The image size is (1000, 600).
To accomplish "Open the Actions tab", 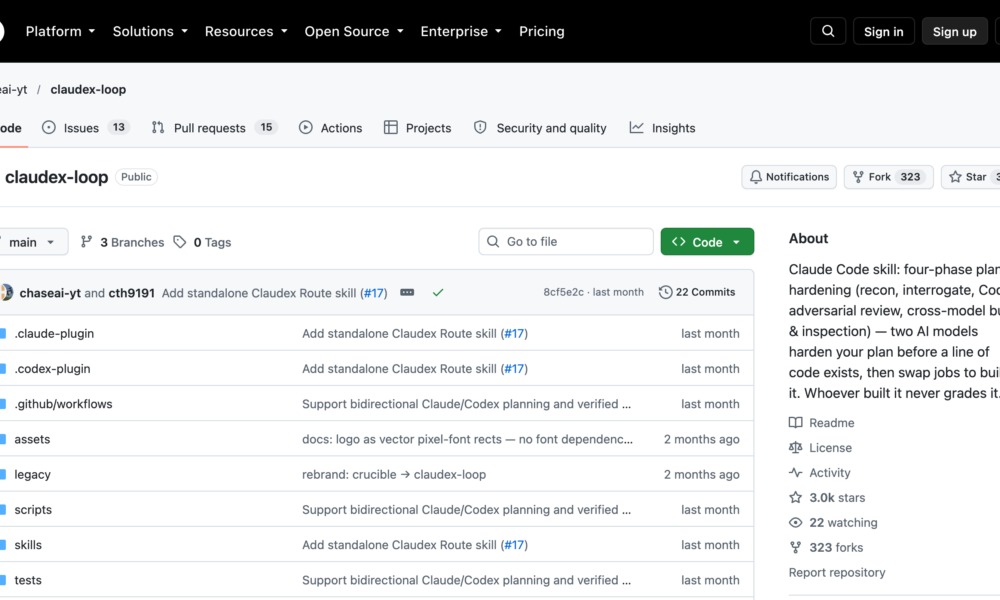I will click(330, 128).
